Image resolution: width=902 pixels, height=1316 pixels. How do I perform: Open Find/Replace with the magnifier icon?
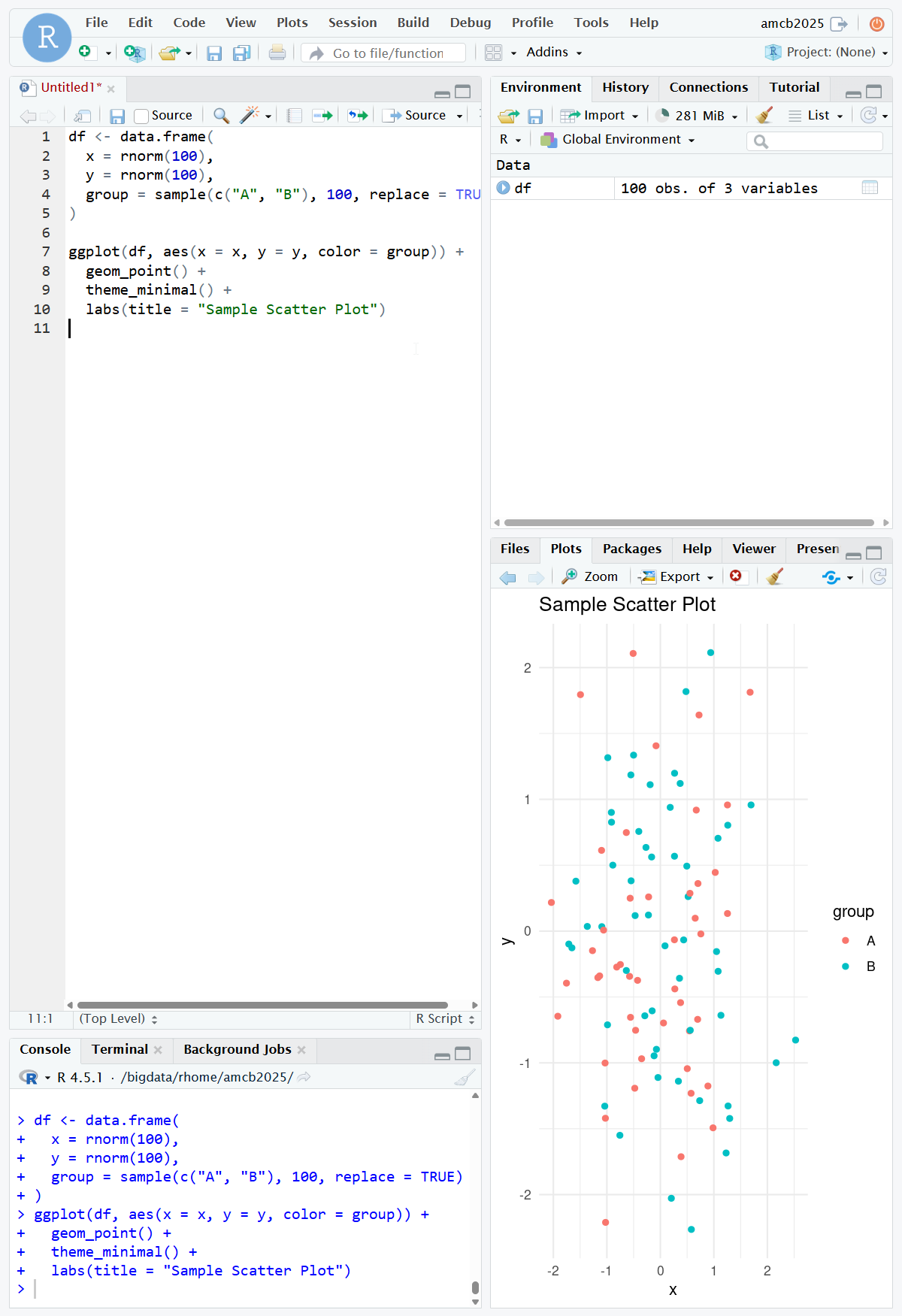(x=221, y=115)
